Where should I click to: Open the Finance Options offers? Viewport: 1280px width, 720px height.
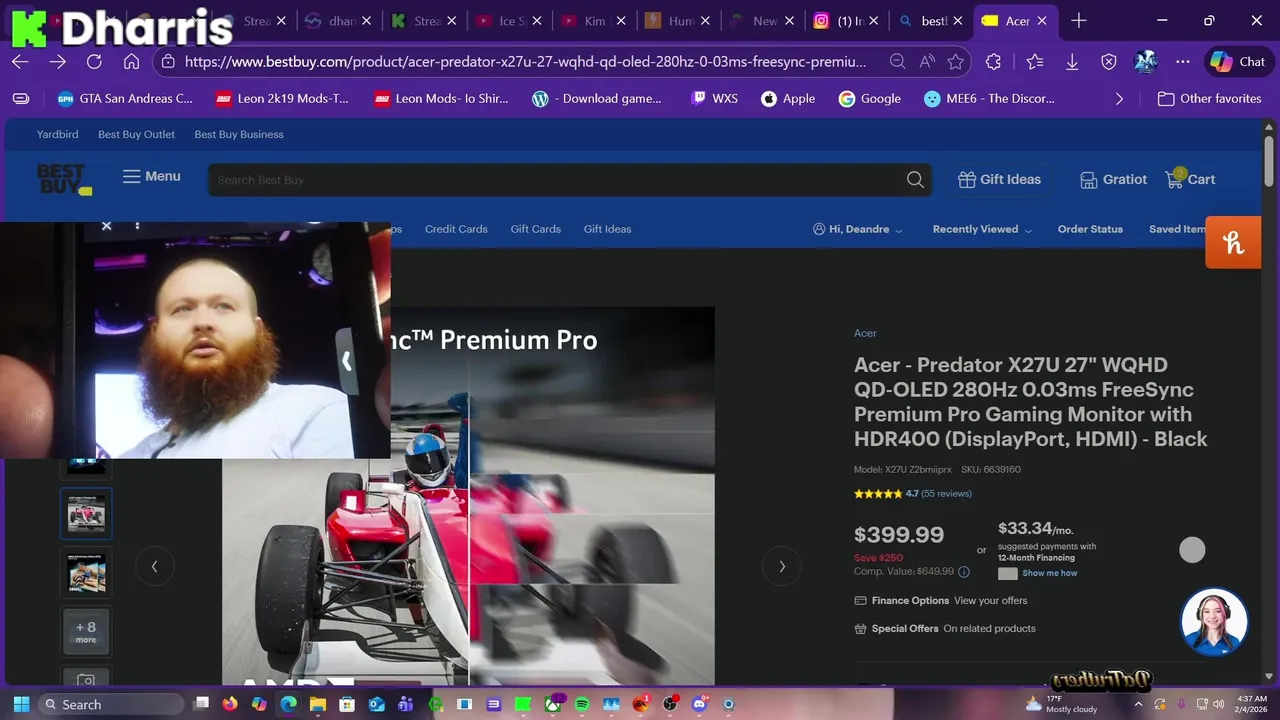tap(941, 600)
